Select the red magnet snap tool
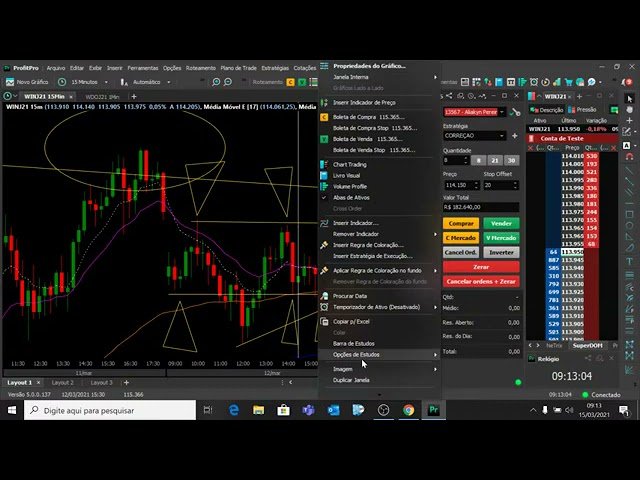This screenshot has width=640, height=480. point(629,156)
